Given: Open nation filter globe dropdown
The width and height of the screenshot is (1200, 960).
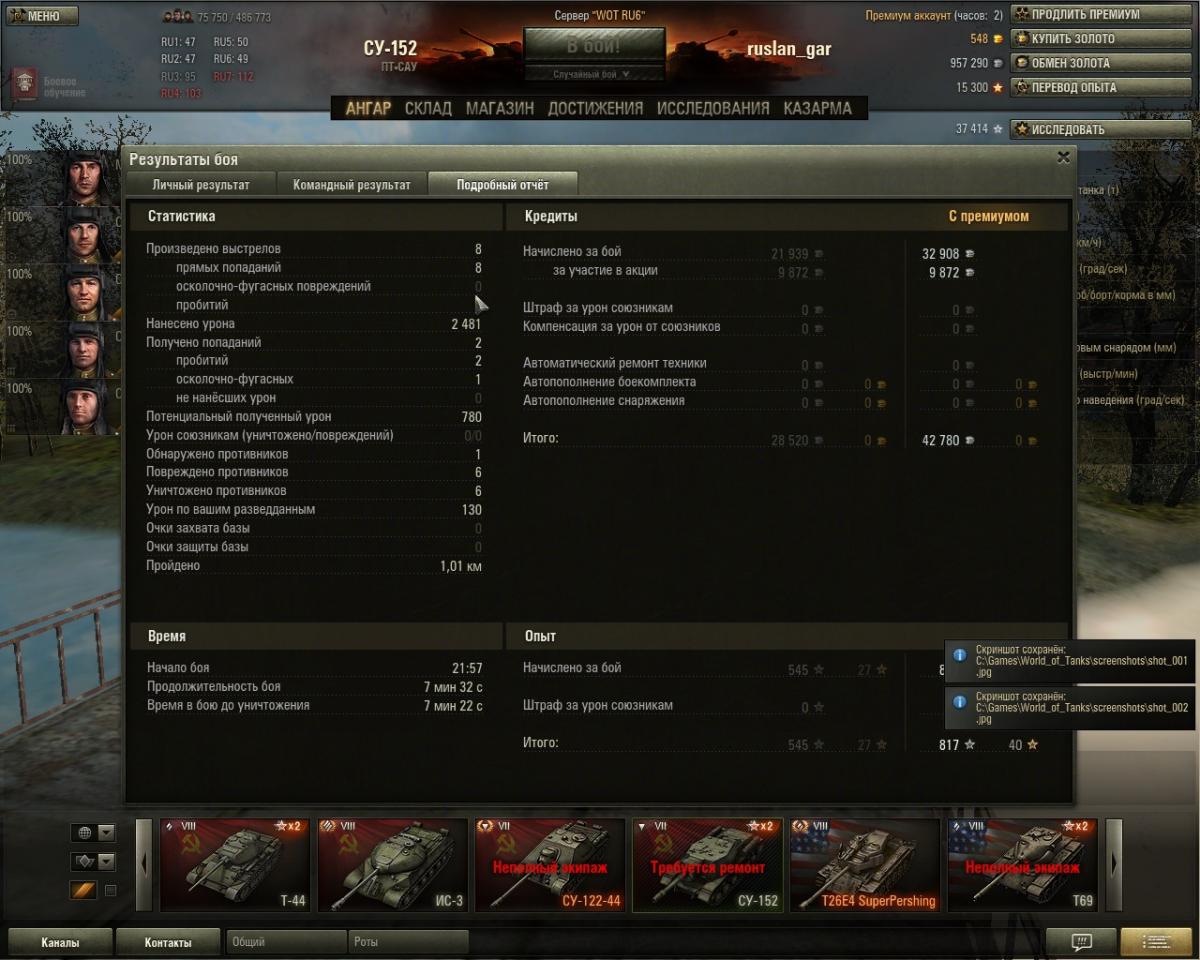Looking at the screenshot, I should tap(93, 833).
